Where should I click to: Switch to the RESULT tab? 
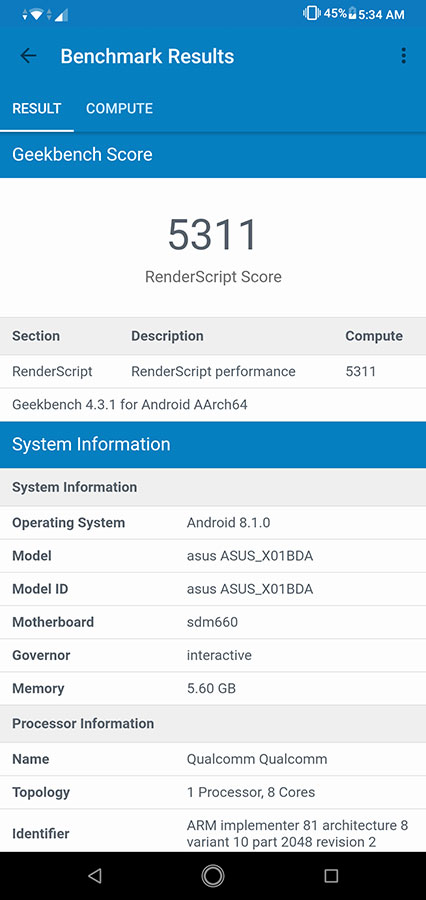(37, 108)
